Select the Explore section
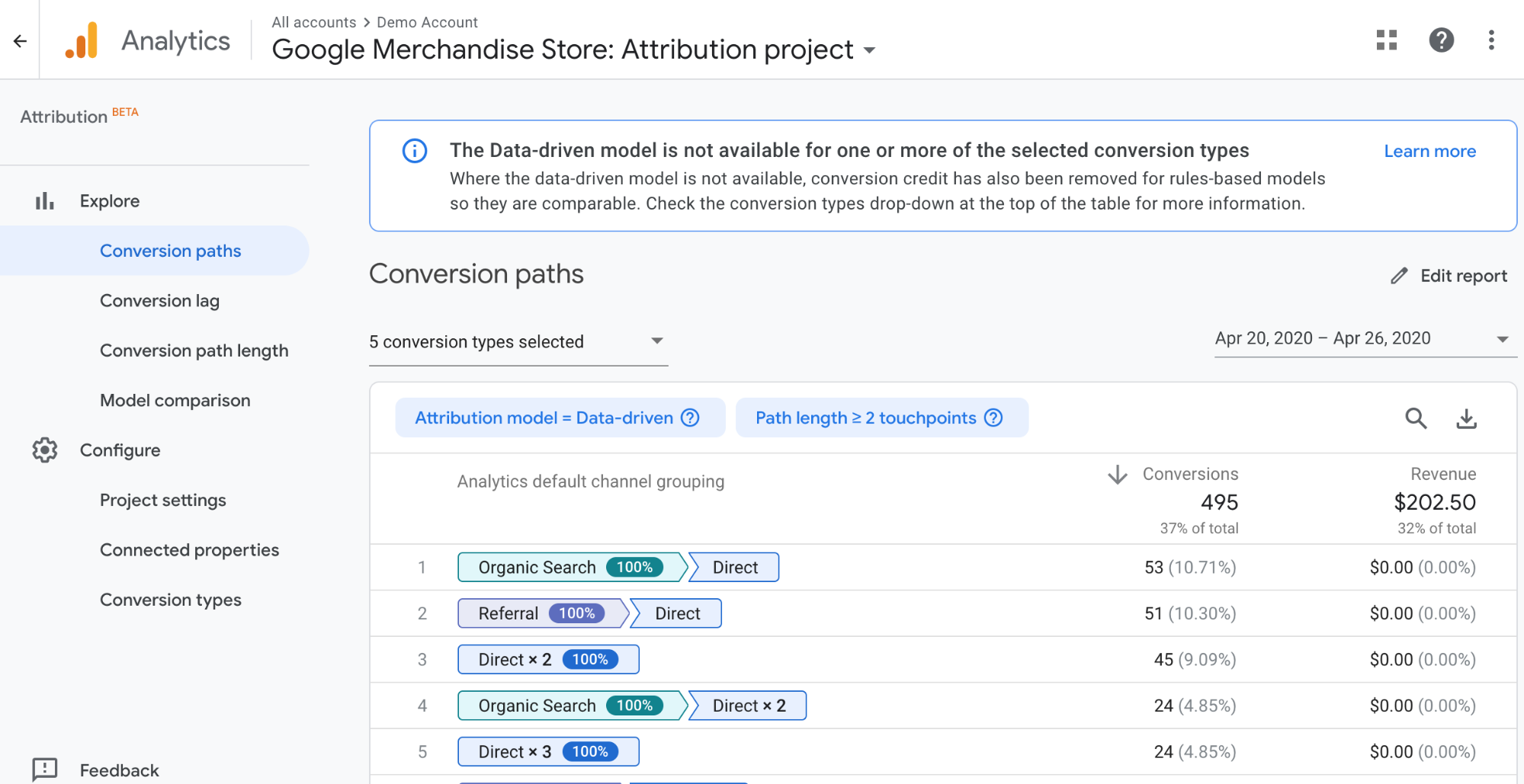This screenshot has height=784, width=1524. coord(110,201)
